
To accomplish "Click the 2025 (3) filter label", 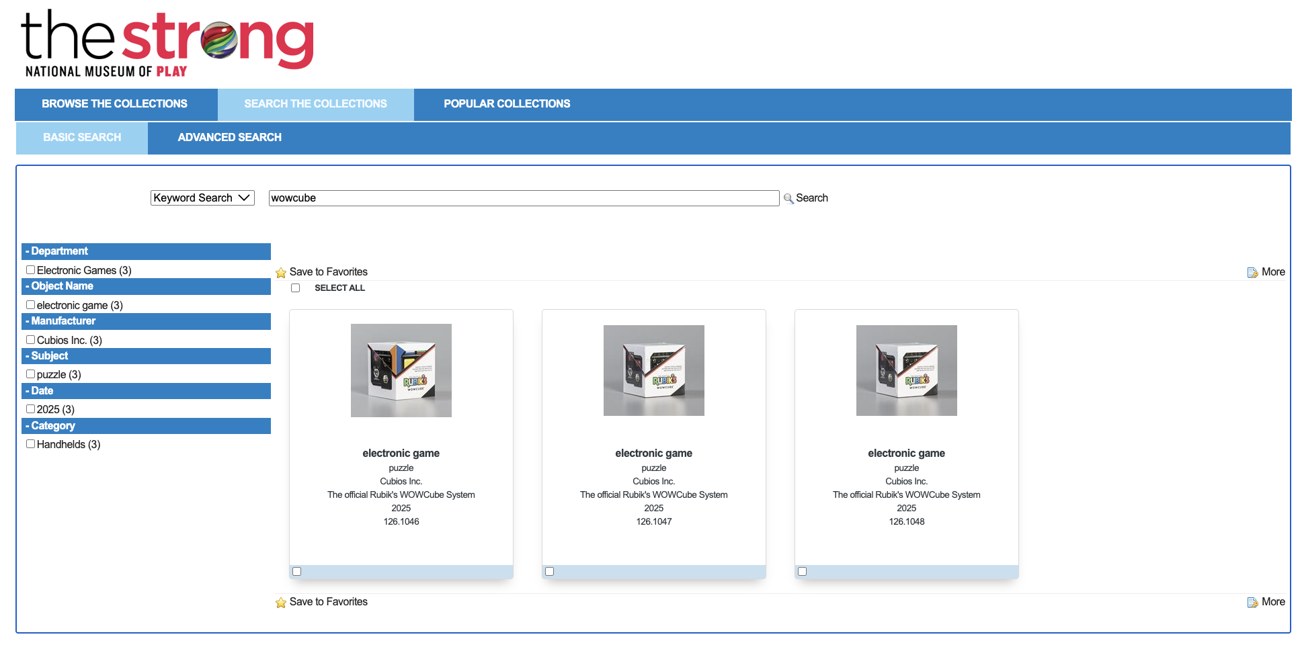I will click(56, 410).
